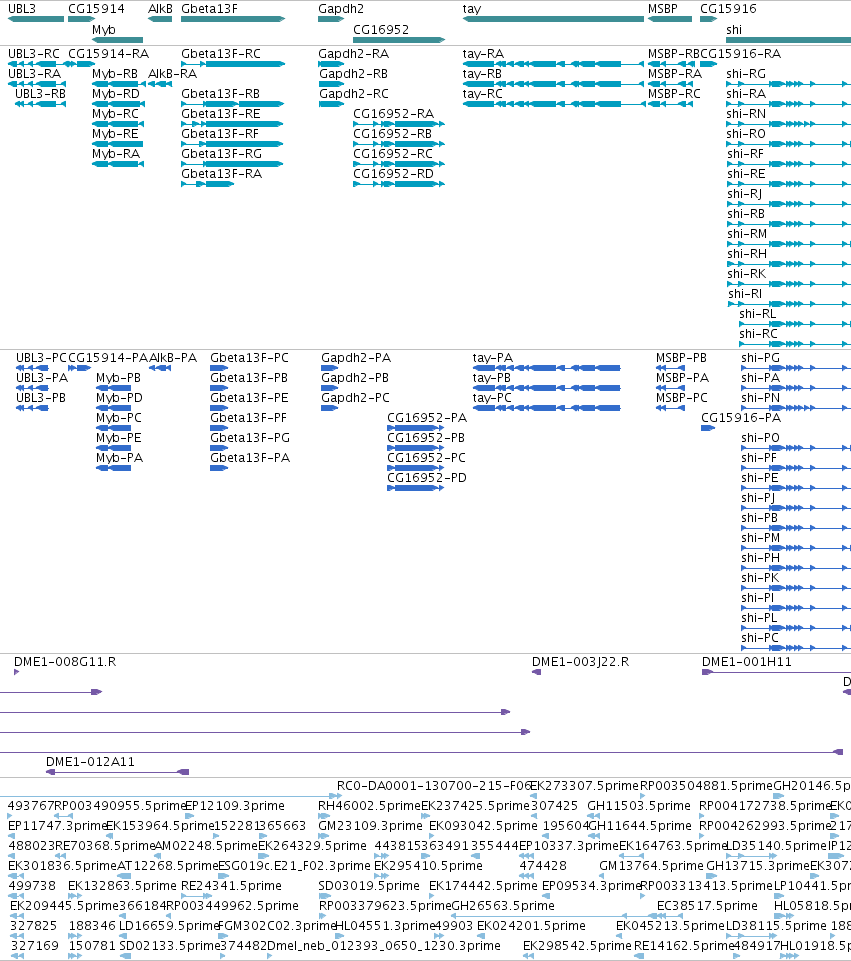Click the Gbeta13F gene span

[x=233, y=19]
